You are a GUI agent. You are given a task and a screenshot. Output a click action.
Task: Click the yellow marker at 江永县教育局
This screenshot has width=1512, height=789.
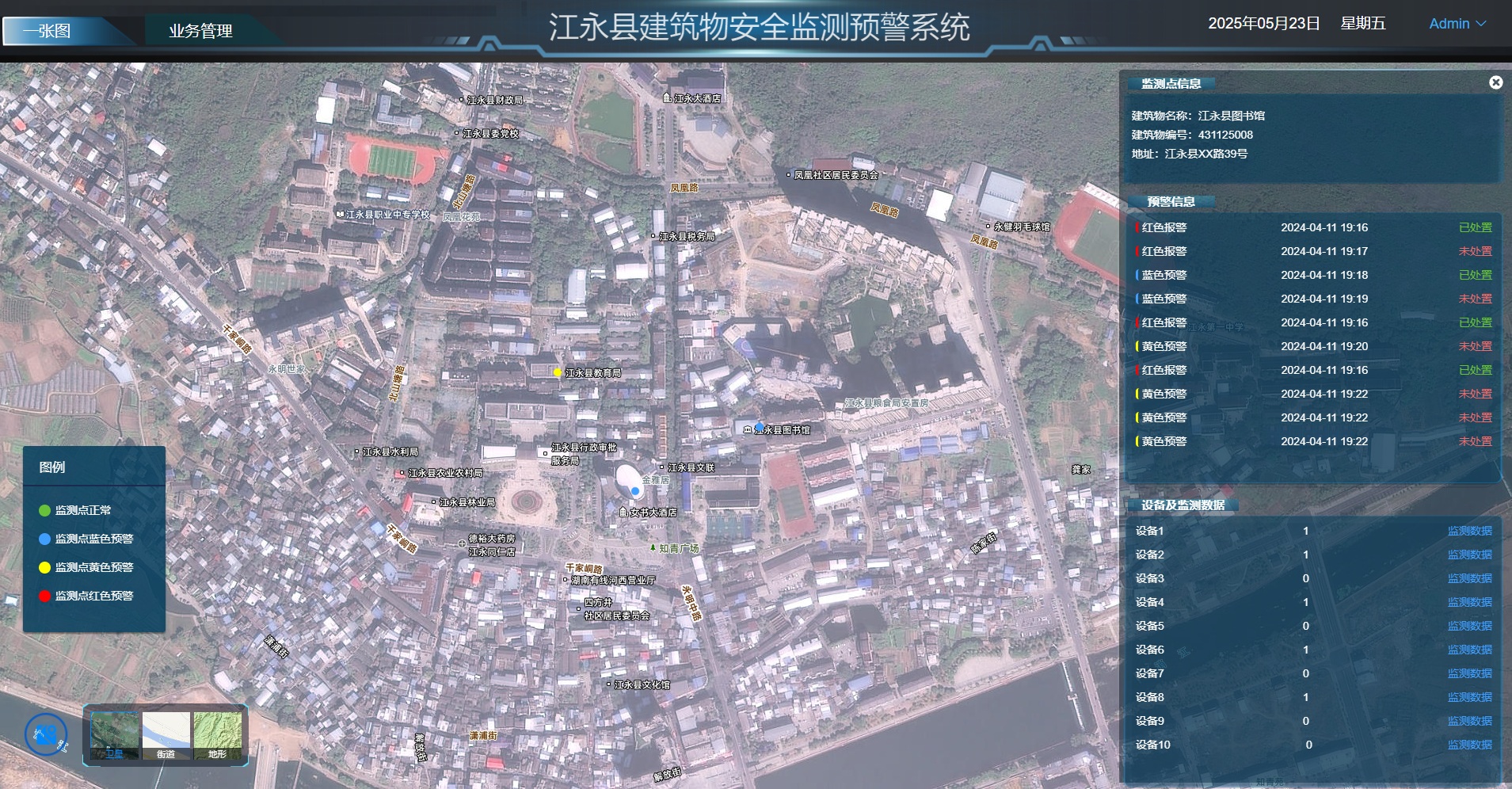click(x=558, y=372)
